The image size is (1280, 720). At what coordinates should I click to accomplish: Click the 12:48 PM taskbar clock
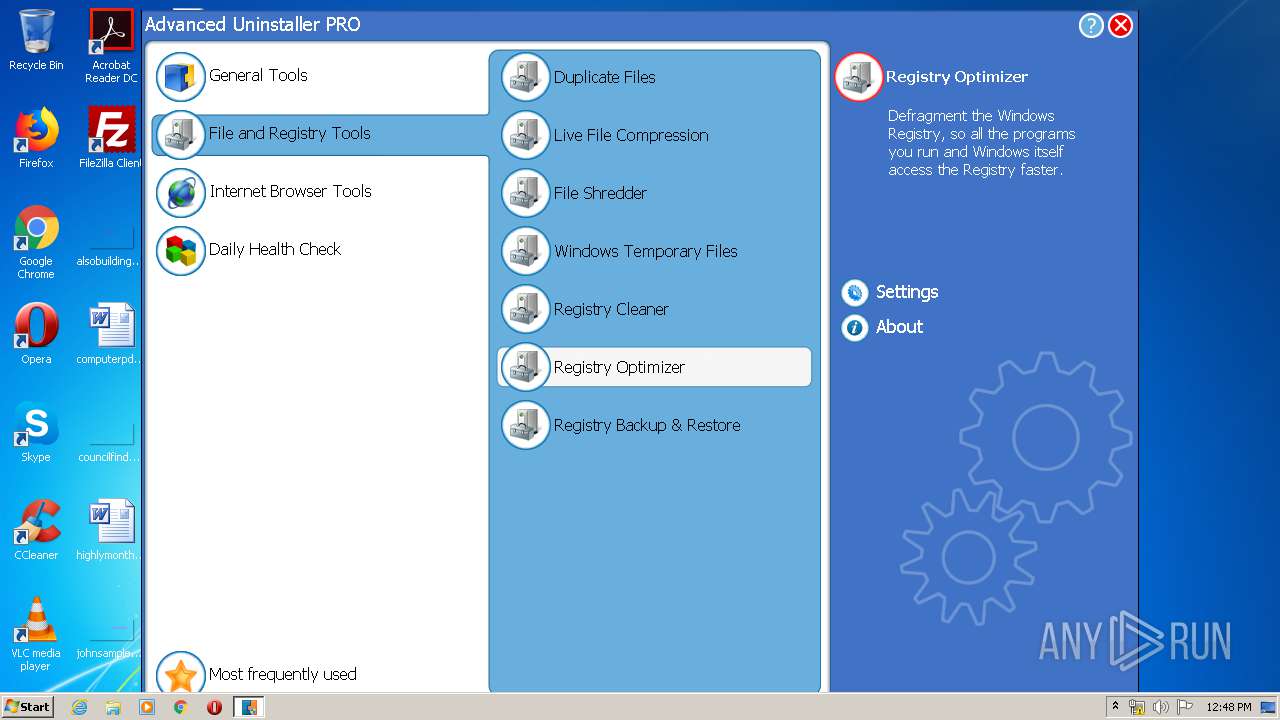(1229, 707)
